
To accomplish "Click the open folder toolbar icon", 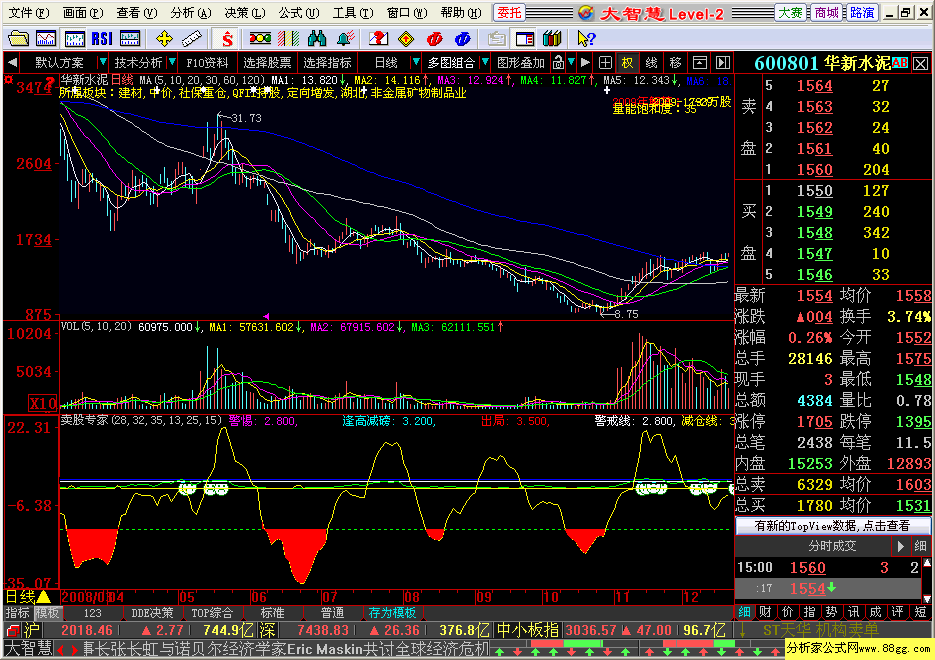I will (x=18, y=39).
